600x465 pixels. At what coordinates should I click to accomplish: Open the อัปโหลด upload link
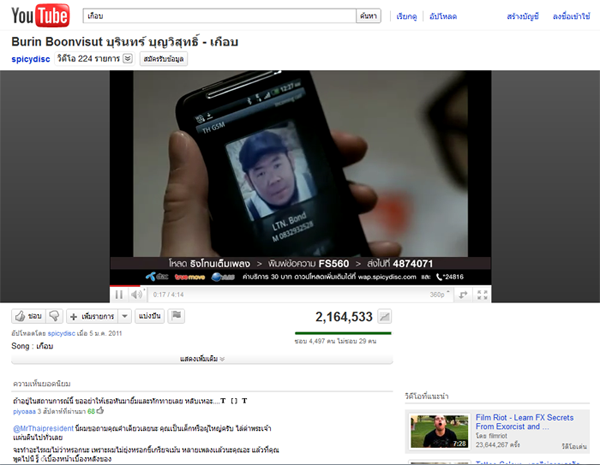pos(443,16)
